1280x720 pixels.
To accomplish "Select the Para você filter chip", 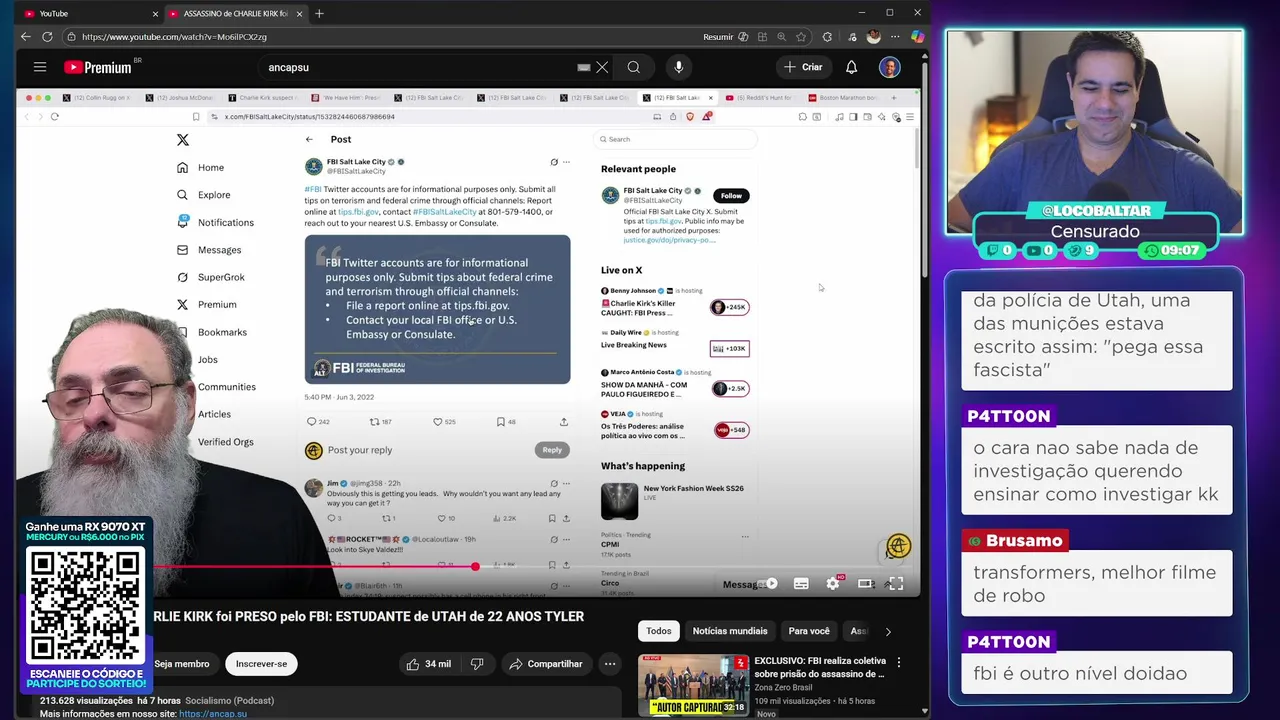I will pos(809,631).
